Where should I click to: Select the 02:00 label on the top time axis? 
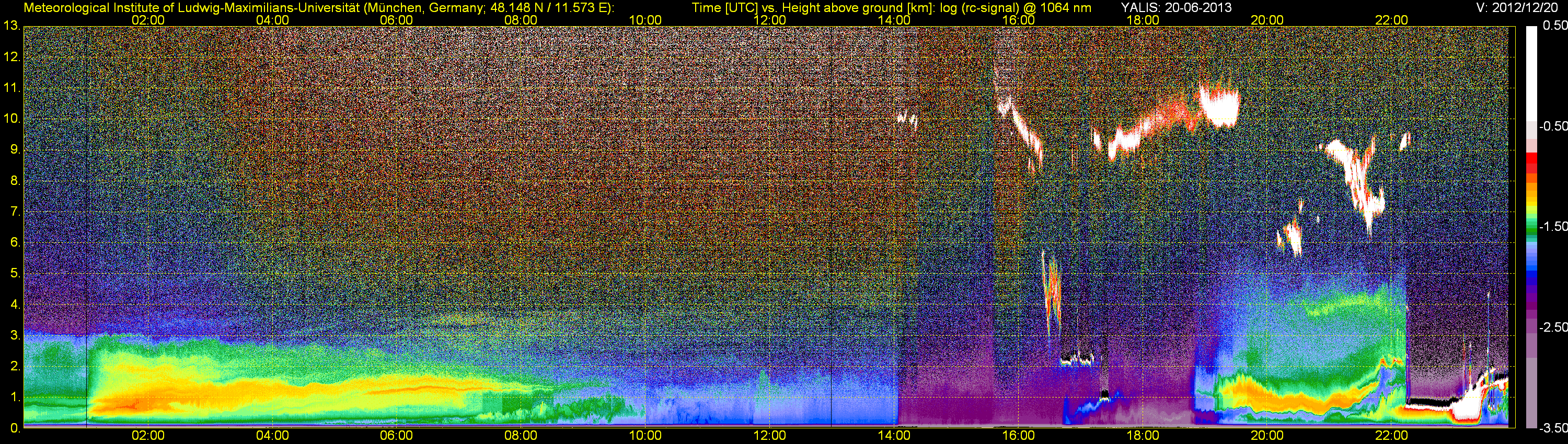[x=148, y=20]
